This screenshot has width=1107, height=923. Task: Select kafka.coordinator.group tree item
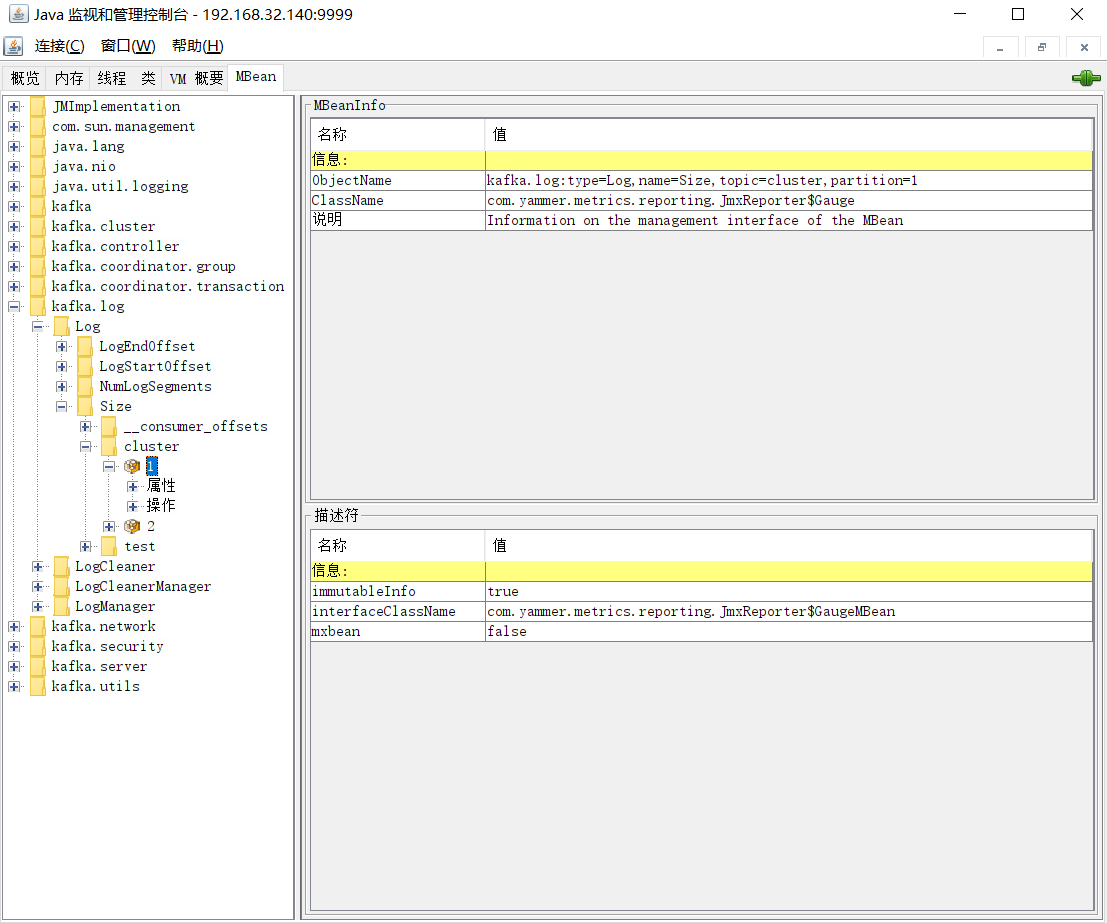click(143, 266)
